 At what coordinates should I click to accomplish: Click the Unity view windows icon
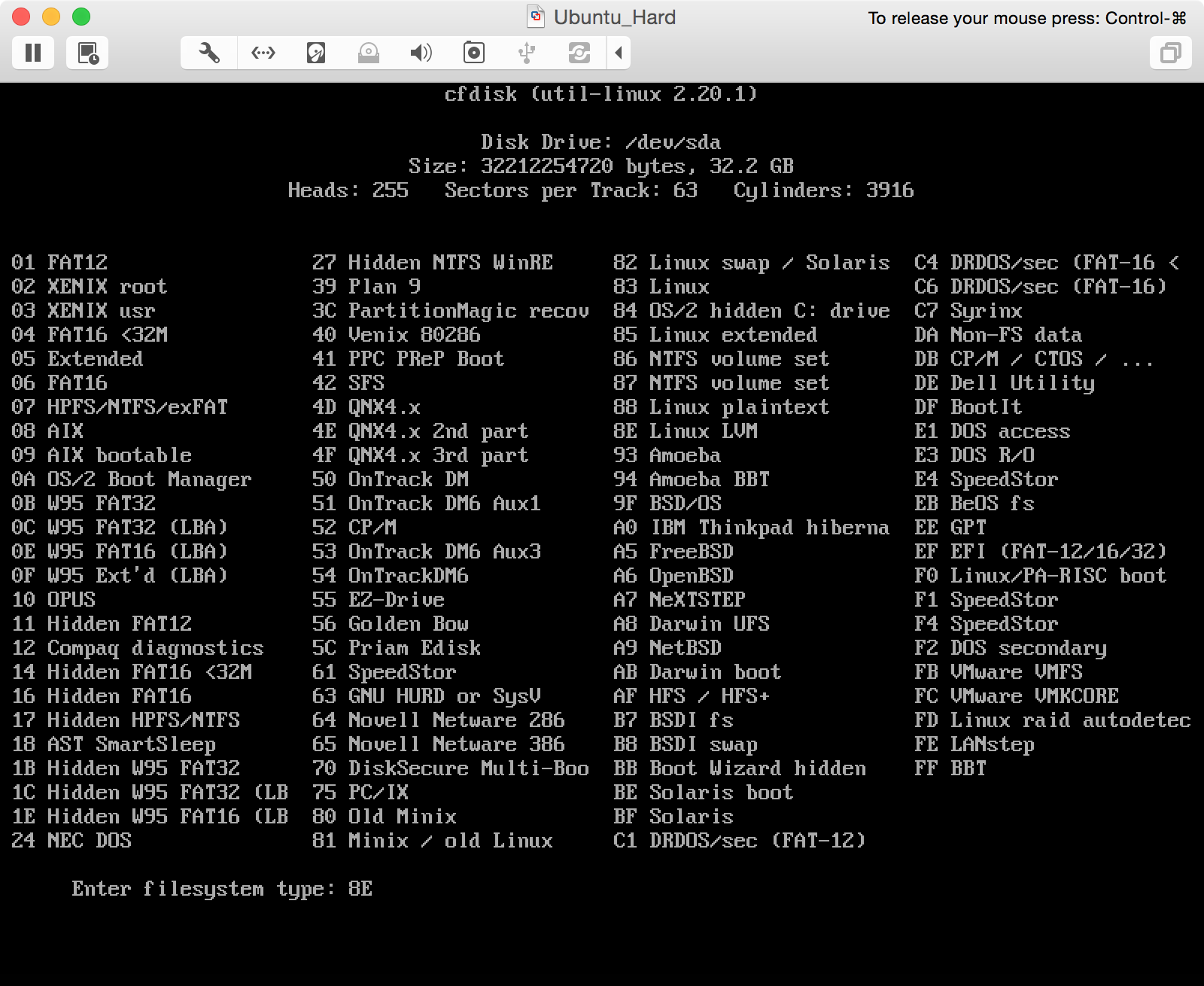point(1171,53)
